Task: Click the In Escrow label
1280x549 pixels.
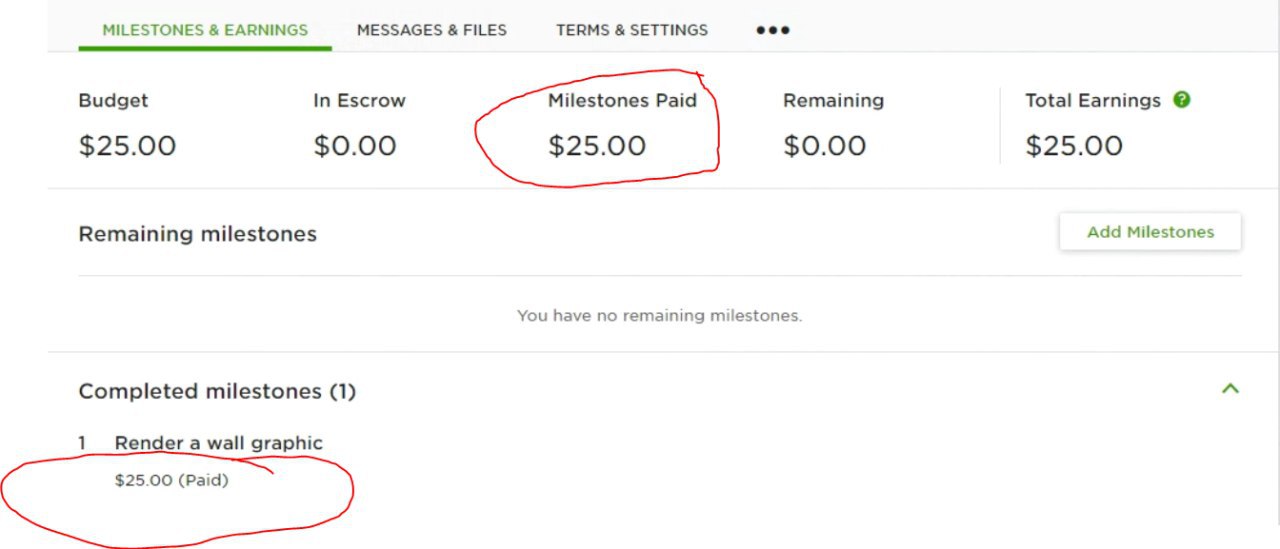Action: [360, 100]
